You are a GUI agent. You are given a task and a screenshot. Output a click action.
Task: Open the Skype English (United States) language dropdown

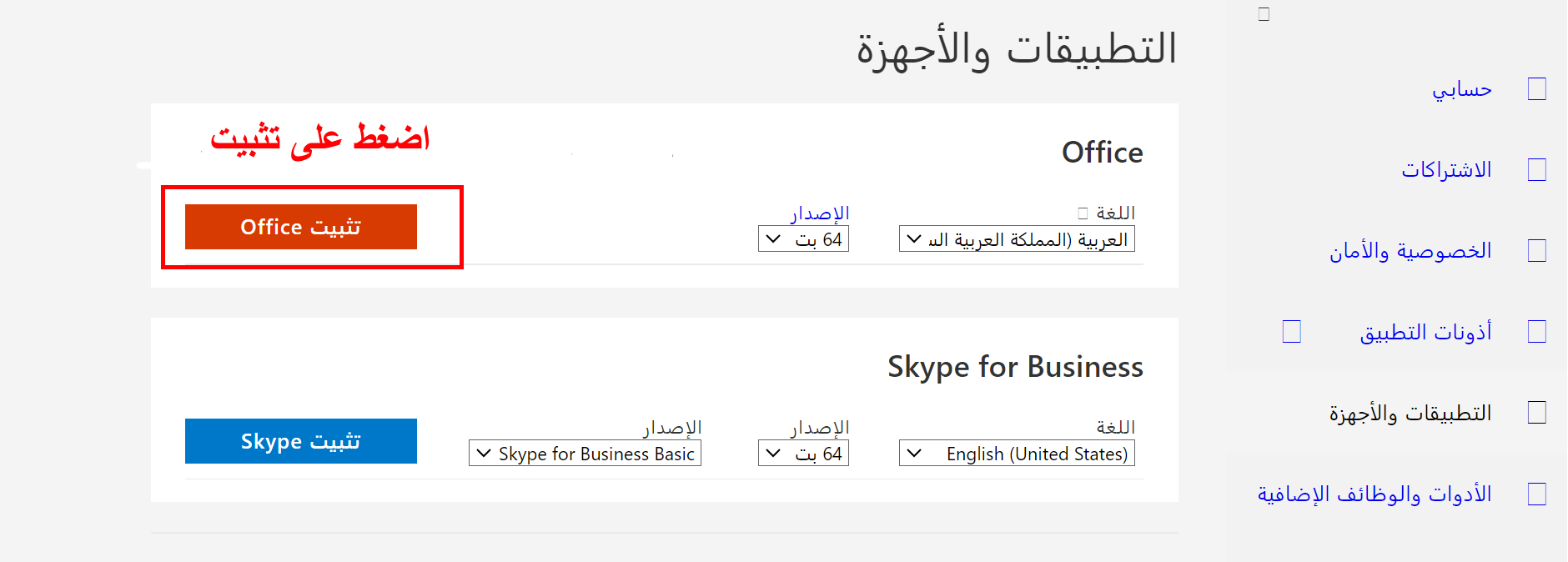pyautogui.click(x=1017, y=454)
